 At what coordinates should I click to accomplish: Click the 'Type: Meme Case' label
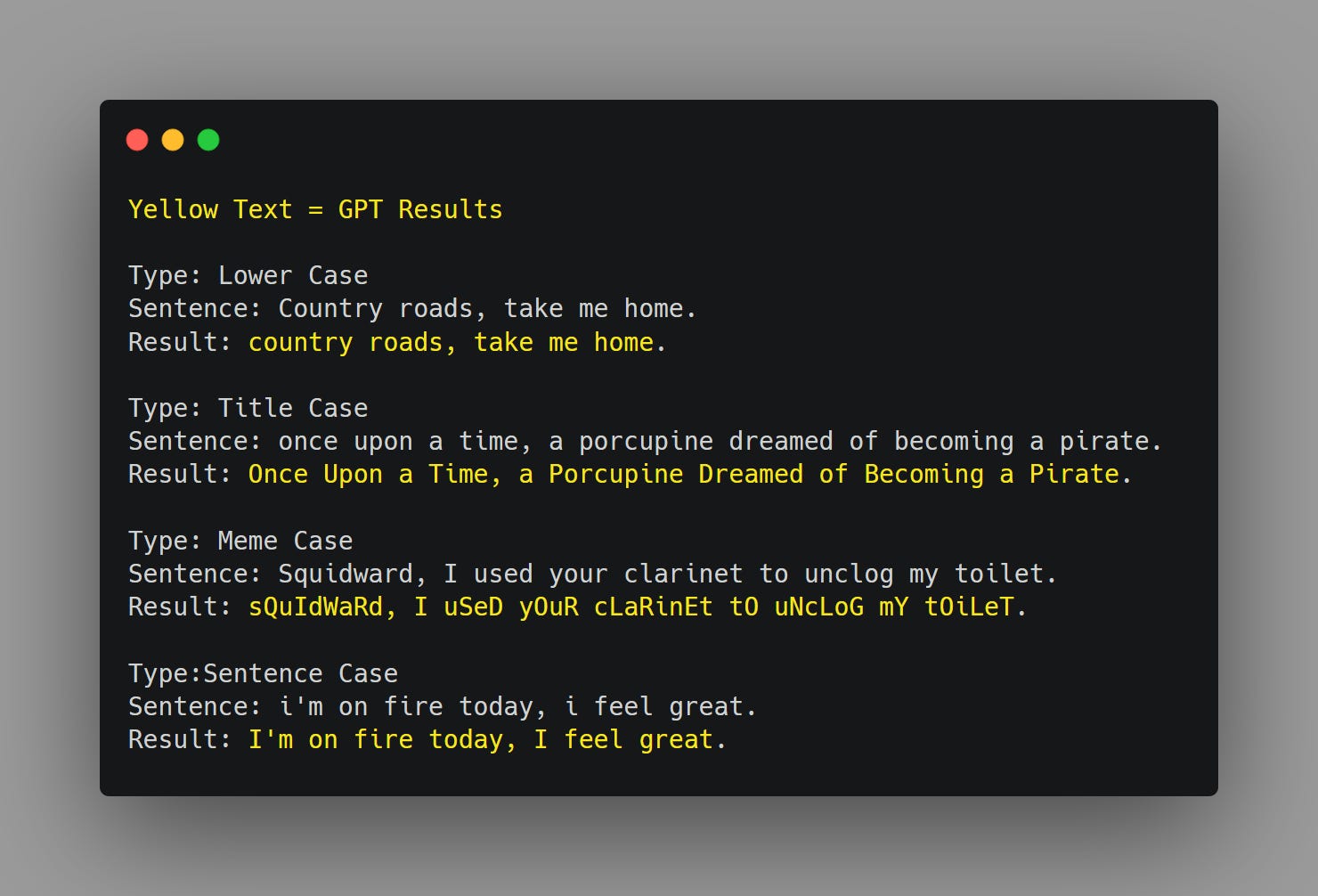pyautogui.click(x=240, y=540)
